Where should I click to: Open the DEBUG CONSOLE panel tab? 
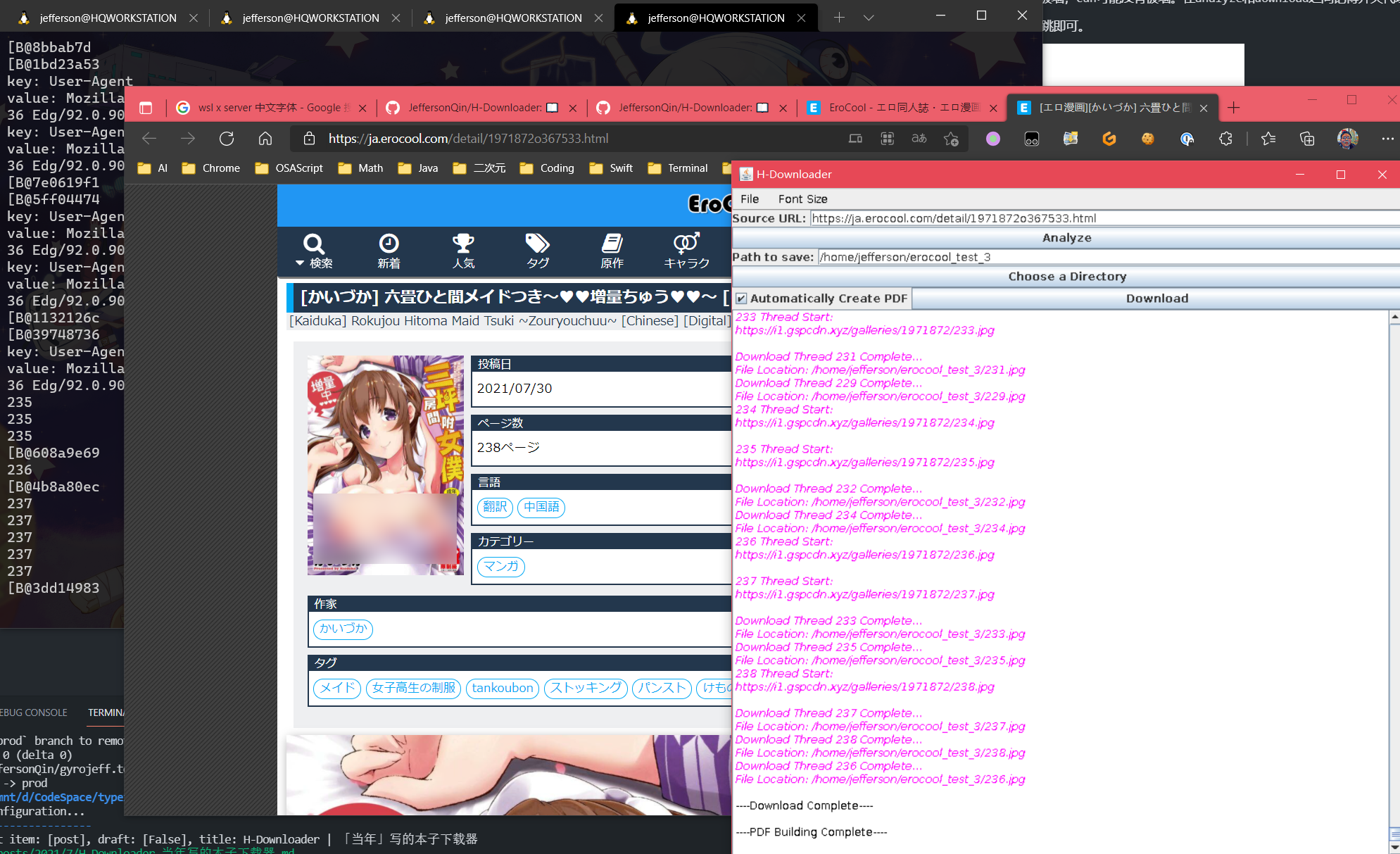[34, 712]
